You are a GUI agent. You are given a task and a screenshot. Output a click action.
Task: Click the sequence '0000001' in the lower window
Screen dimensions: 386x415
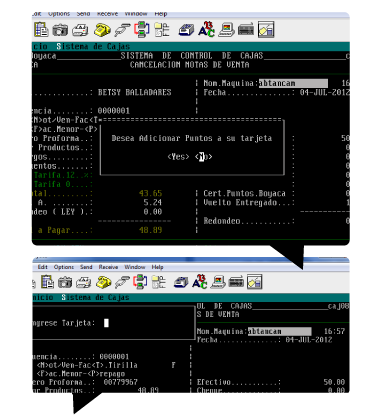pos(114,356)
